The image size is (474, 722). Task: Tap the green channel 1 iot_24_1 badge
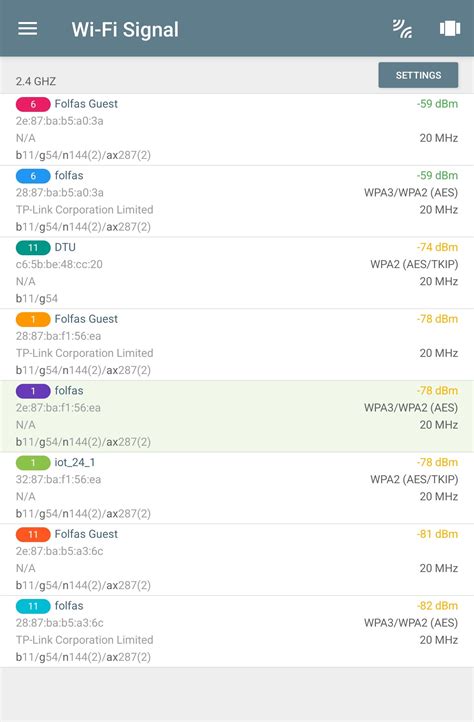(33, 463)
